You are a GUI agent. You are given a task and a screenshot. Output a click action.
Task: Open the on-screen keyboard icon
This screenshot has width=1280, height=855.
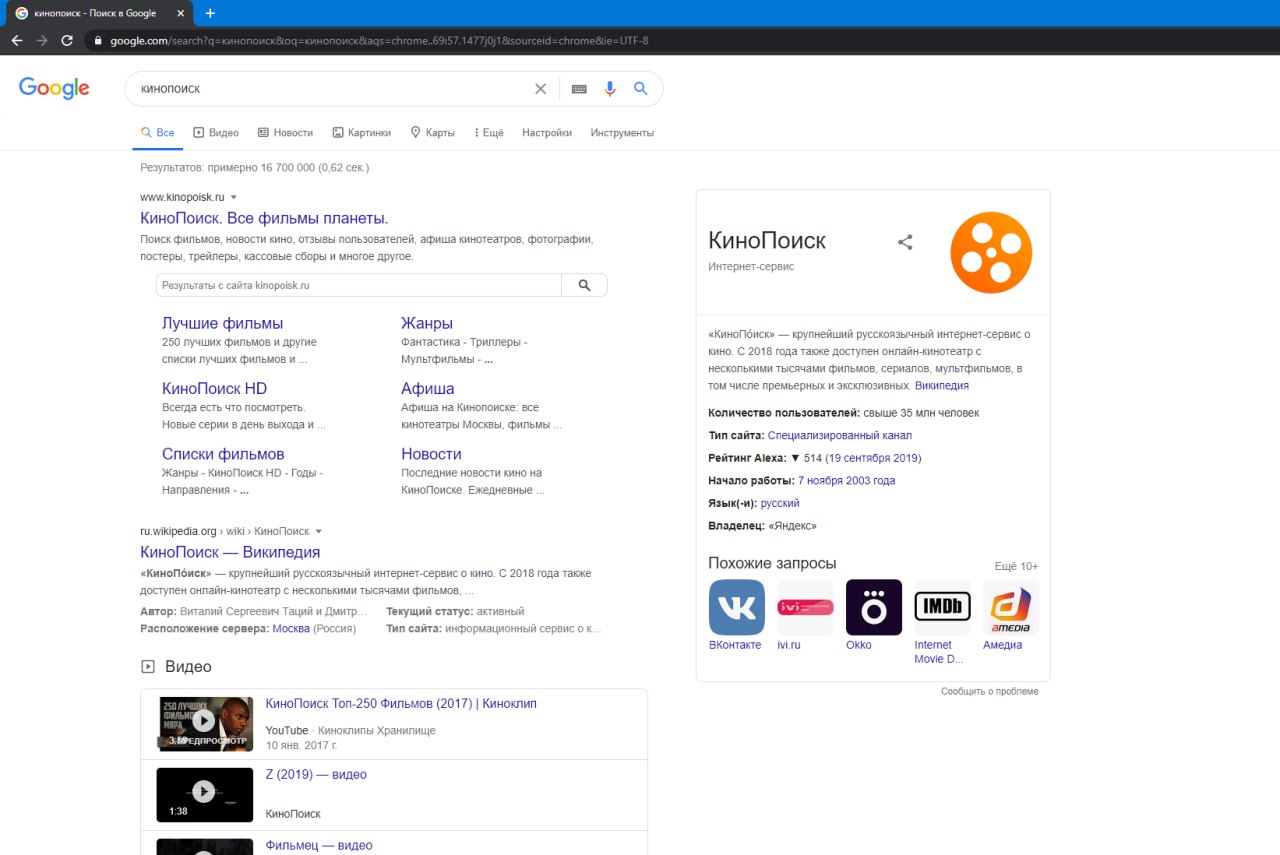click(579, 89)
